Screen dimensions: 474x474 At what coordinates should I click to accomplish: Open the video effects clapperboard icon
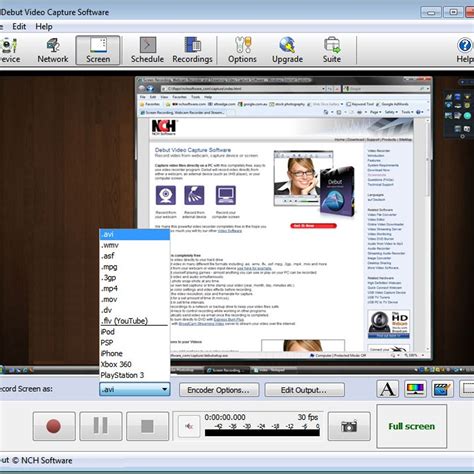point(443,389)
